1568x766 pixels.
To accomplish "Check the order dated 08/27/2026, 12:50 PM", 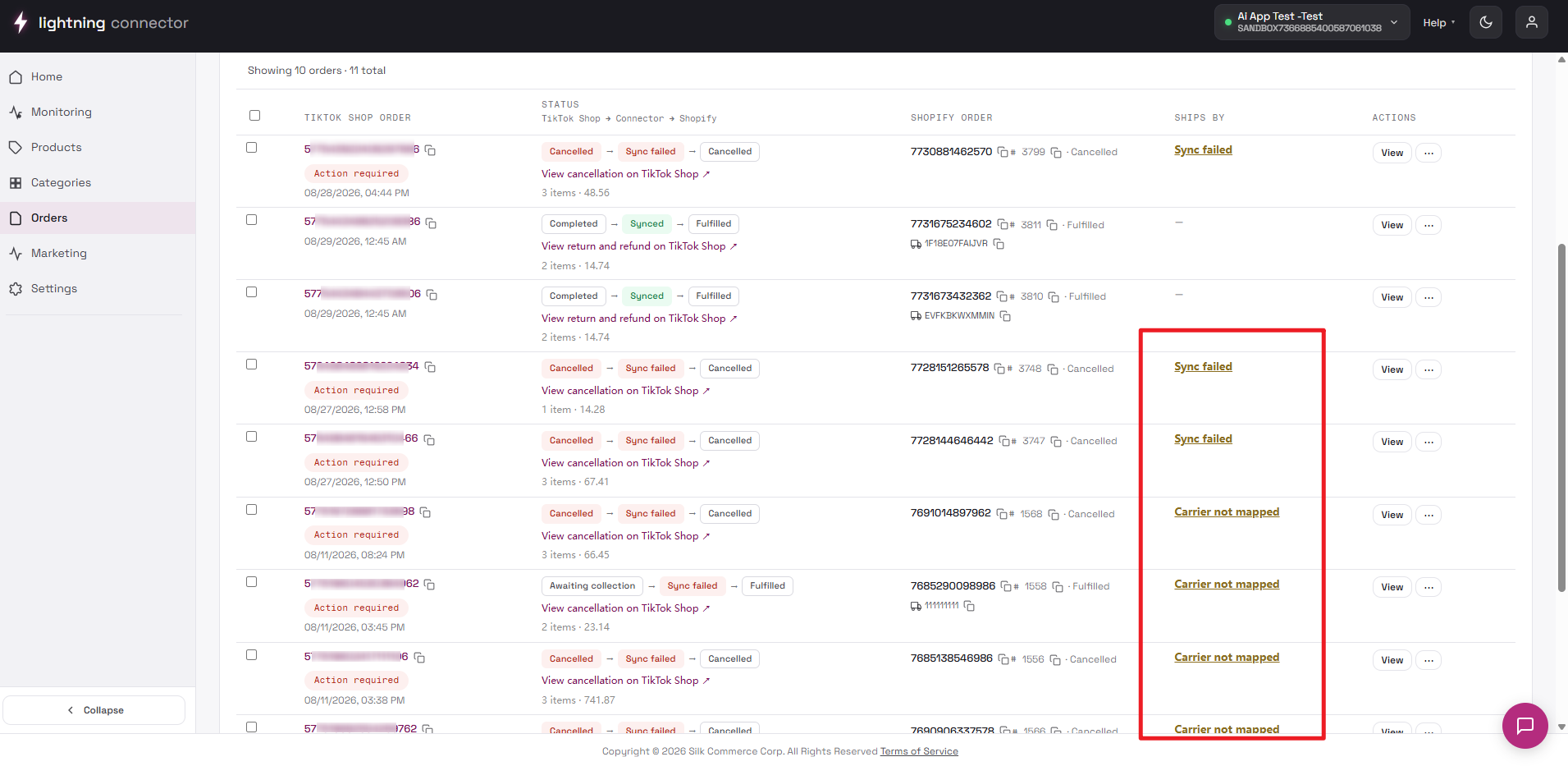I will tap(252, 437).
